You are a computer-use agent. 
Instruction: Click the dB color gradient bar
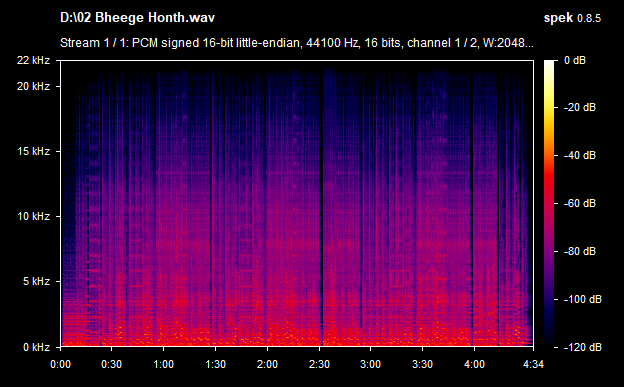[x=549, y=203]
